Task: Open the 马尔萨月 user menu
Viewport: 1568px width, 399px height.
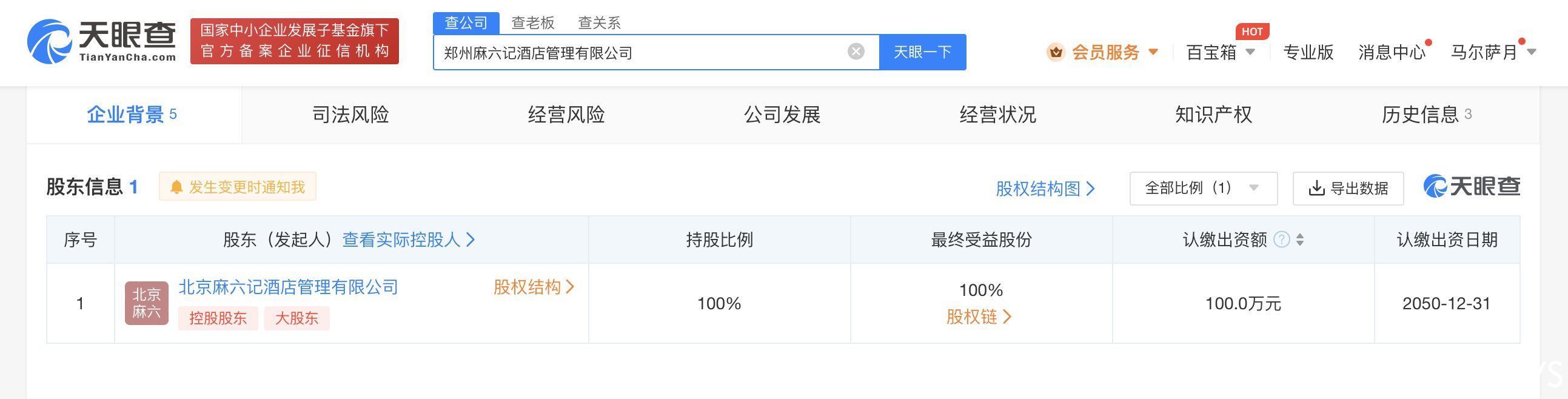Action: pyautogui.click(x=1494, y=52)
